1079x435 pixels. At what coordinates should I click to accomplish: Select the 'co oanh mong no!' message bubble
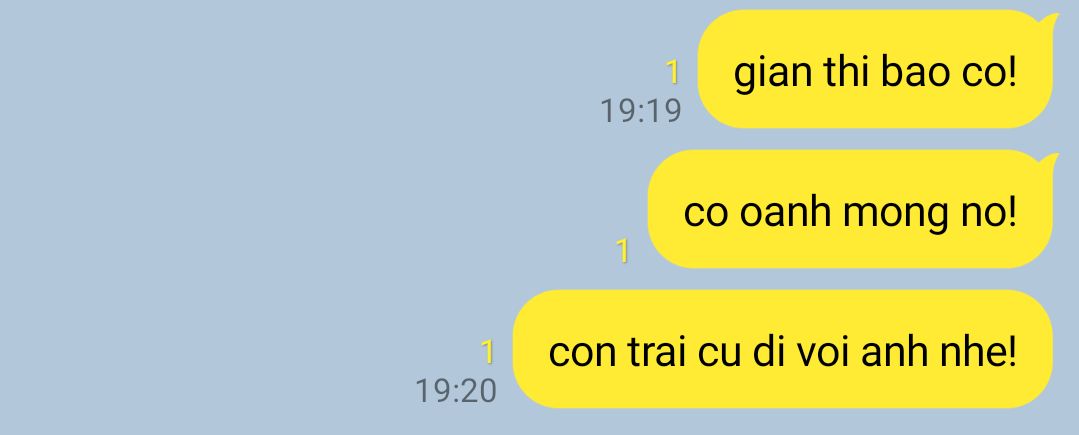click(851, 209)
